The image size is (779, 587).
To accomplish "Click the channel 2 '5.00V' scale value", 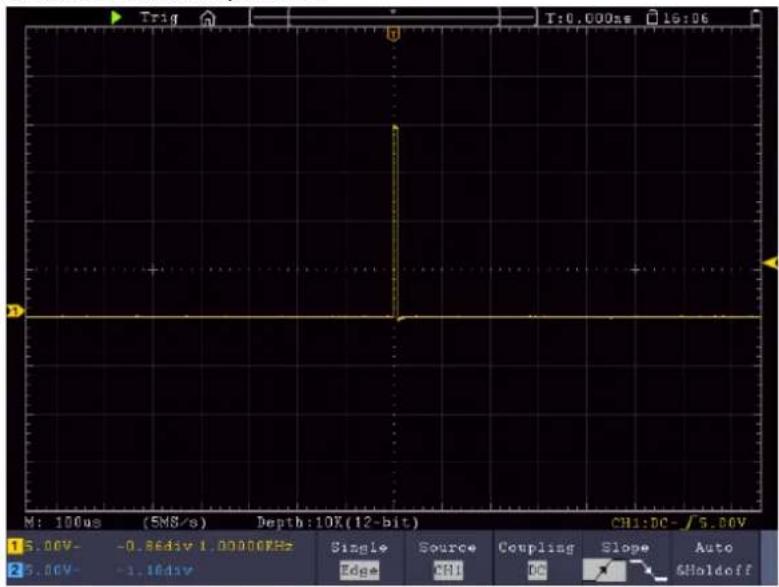I will point(52,570).
